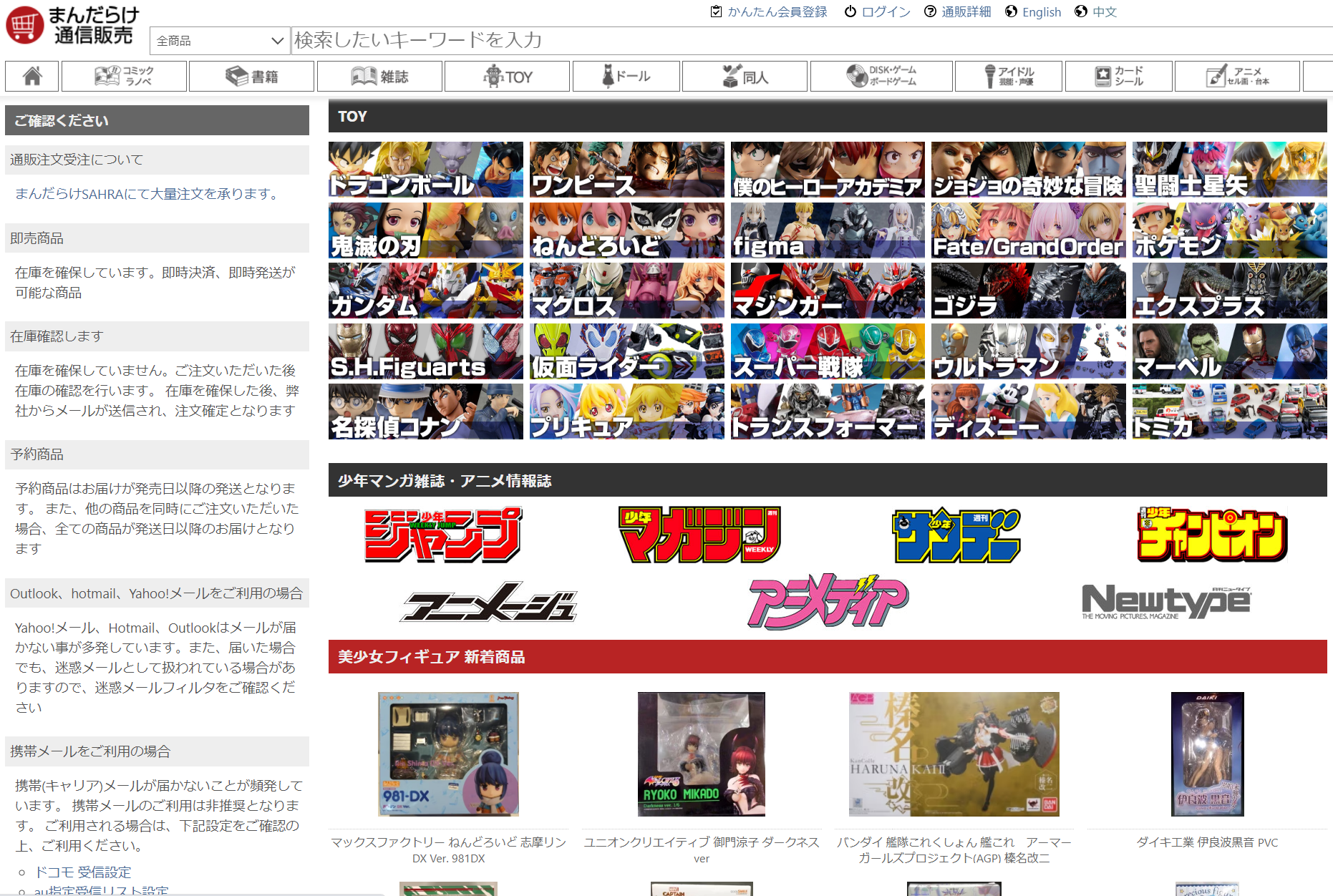1333x896 pixels.
Task: Select the マクロス banner
Action: click(x=627, y=291)
